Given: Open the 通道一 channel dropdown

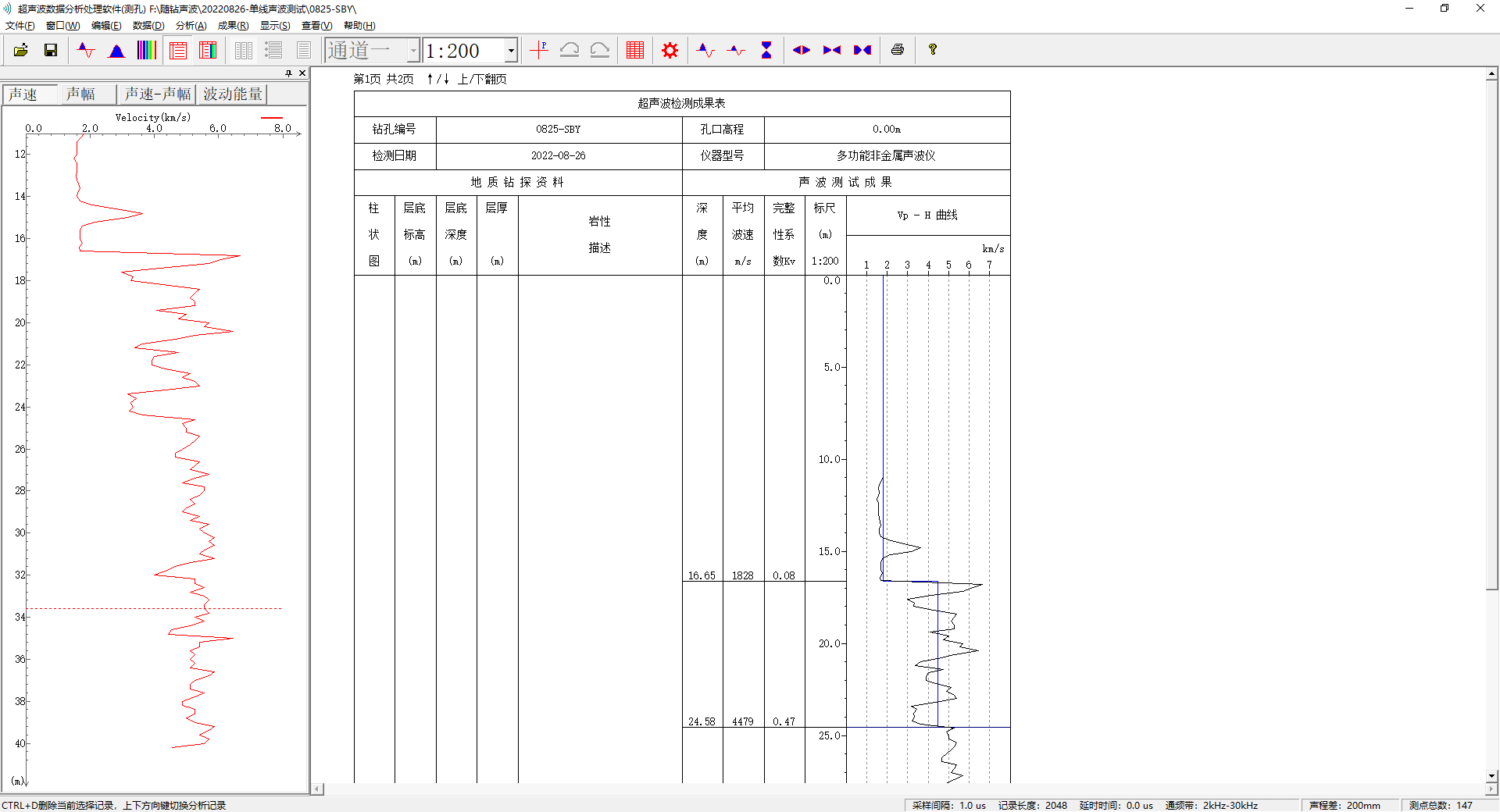Looking at the screenshot, I should 413,51.
